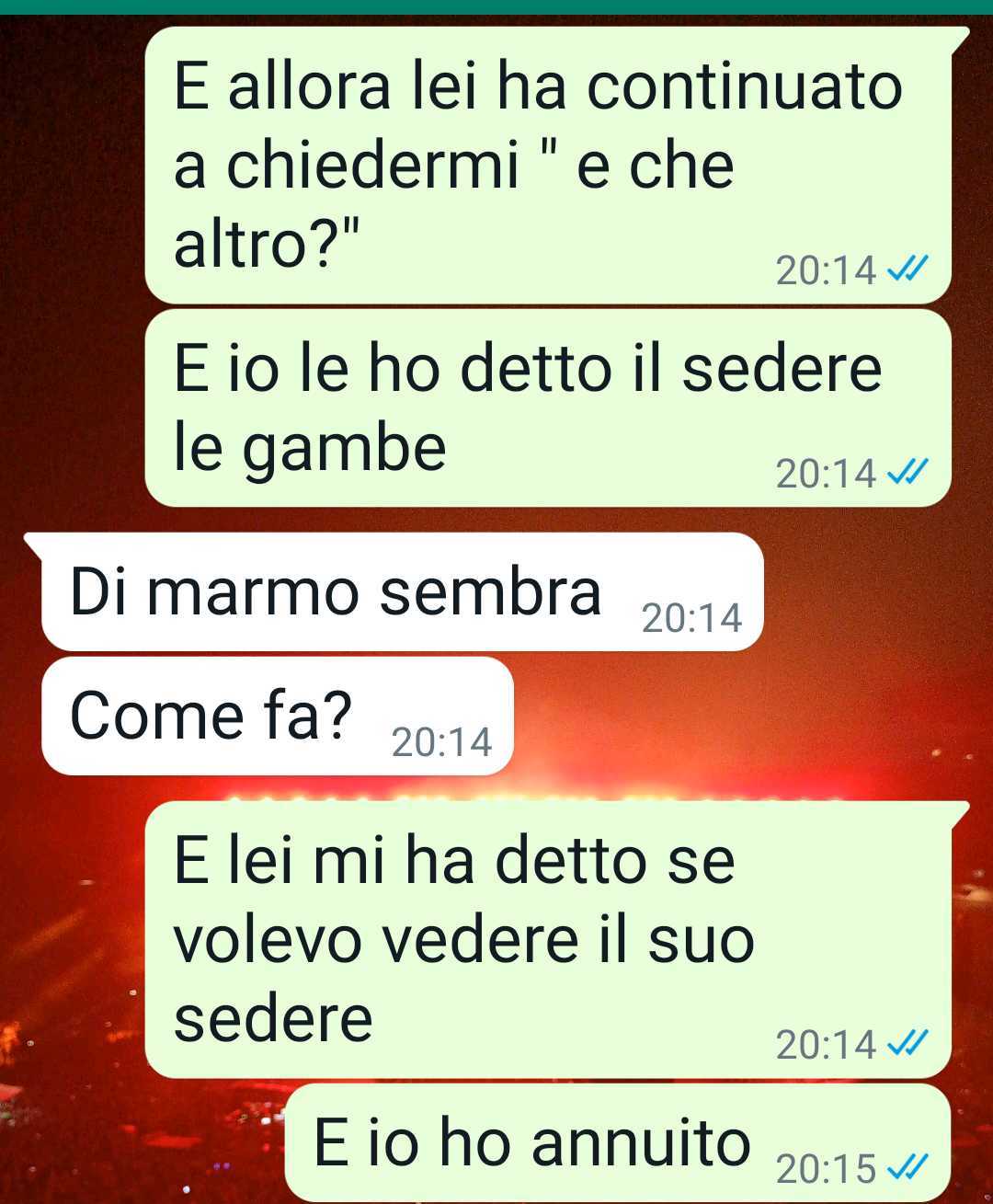993x1204 pixels.
Task: Tap the received message 'Di marmo sembra'
Action: pyautogui.click(x=403, y=591)
